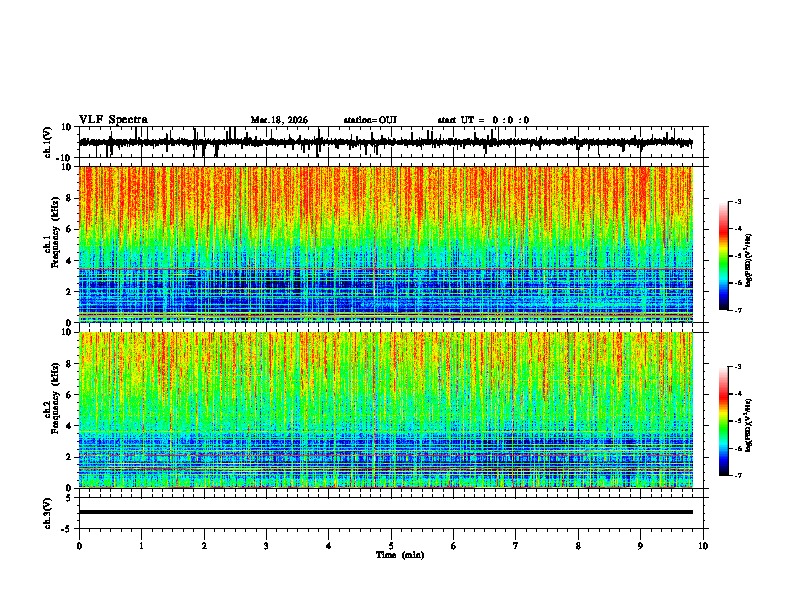The image size is (792, 612).
Task: Click inside the ch.1 spectrogram panel
Action: click(x=385, y=244)
